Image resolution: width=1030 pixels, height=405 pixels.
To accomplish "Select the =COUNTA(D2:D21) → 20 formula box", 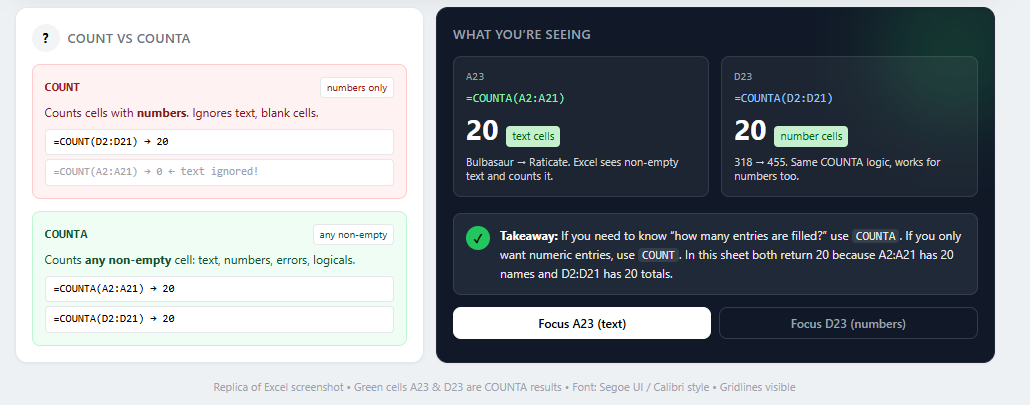I will click(x=219, y=319).
